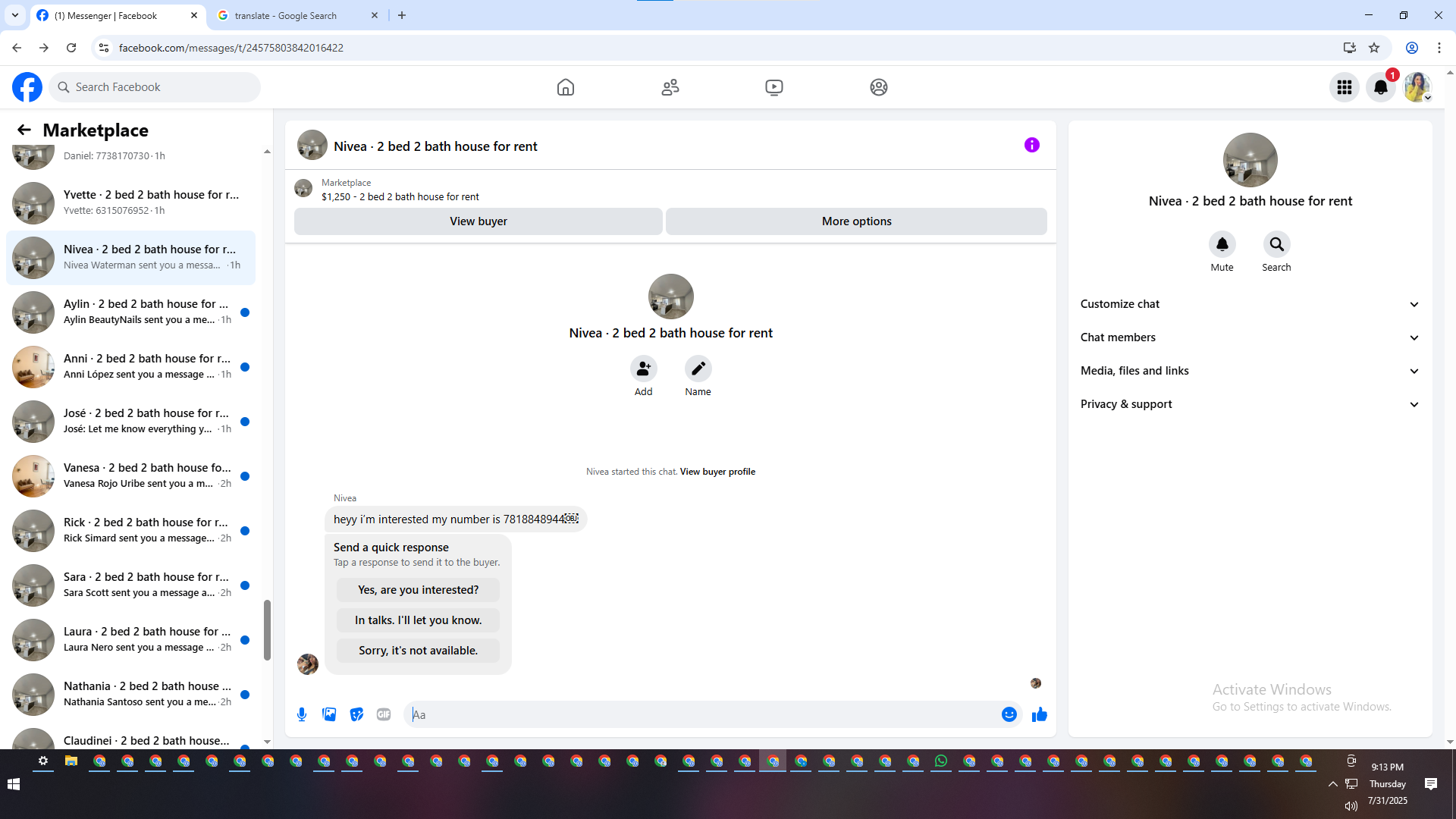The height and width of the screenshot is (819, 1456).
Task: Send a thumbs-up like
Action: (1039, 714)
